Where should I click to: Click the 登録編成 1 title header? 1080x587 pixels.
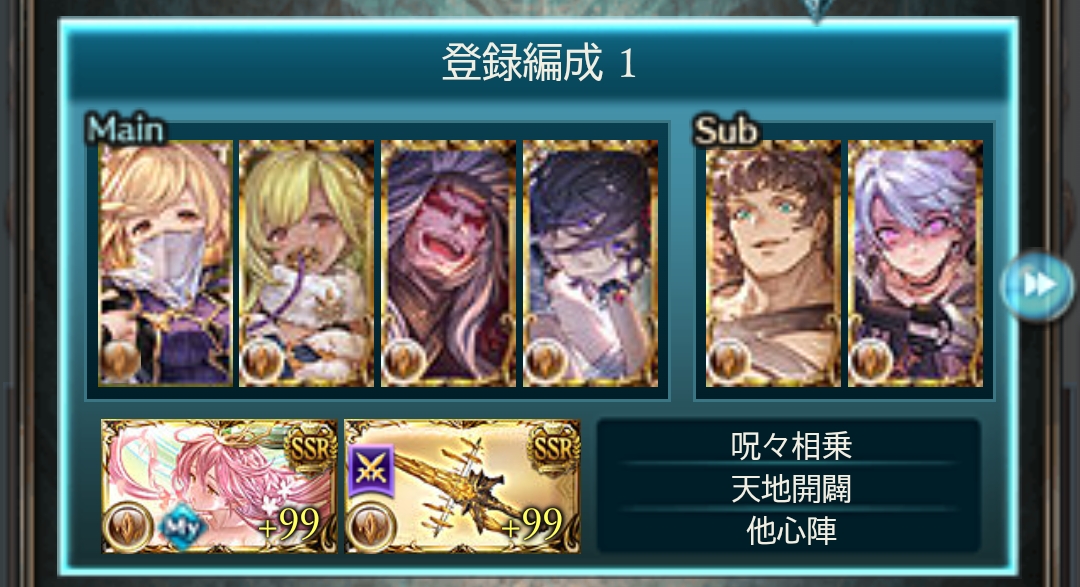(539, 62)
